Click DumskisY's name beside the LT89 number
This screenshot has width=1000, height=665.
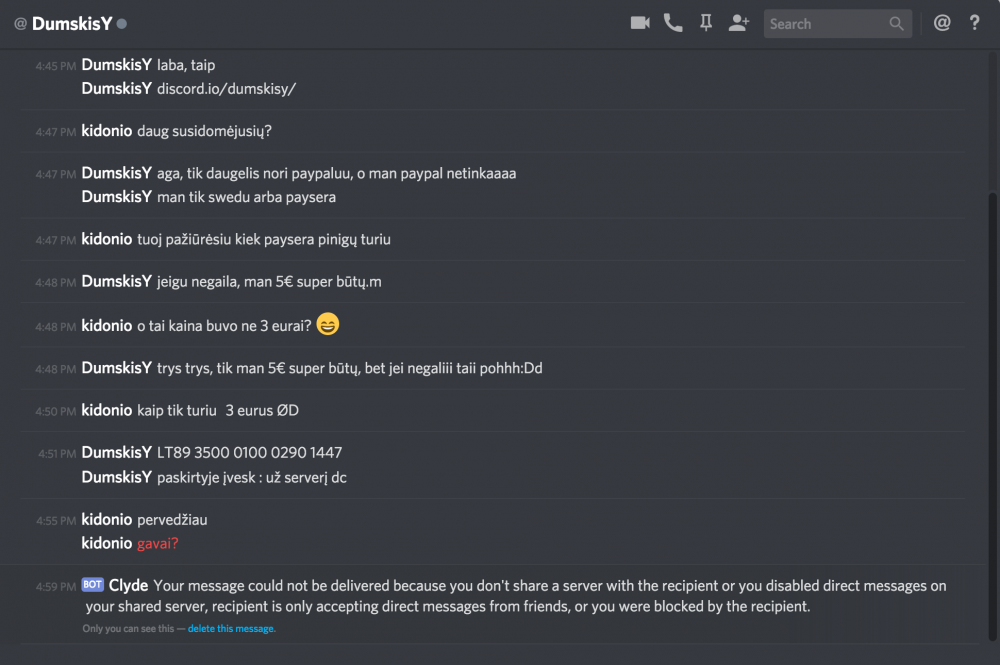[116, 453]
